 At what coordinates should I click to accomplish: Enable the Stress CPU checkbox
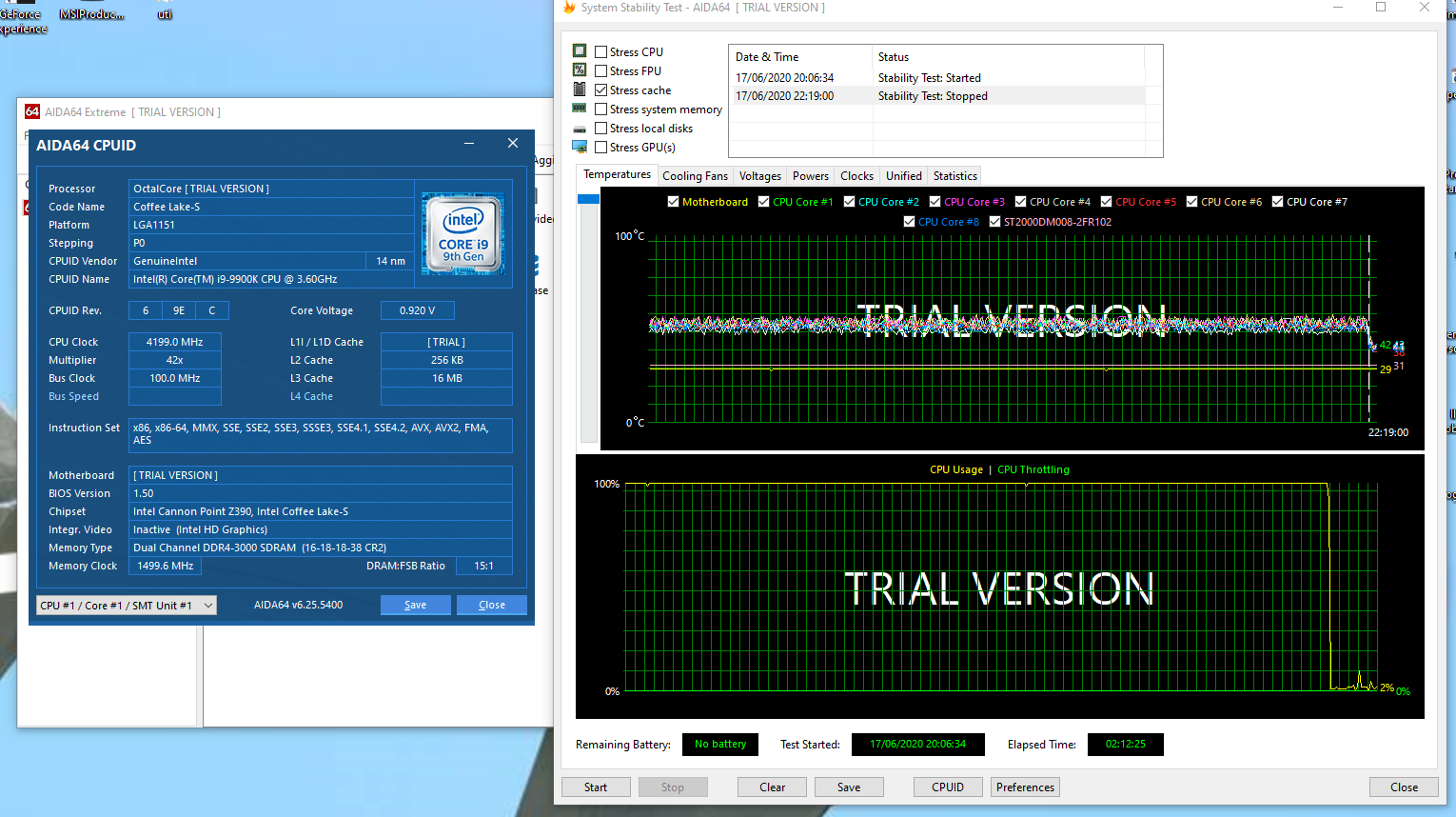coord(601,52)
